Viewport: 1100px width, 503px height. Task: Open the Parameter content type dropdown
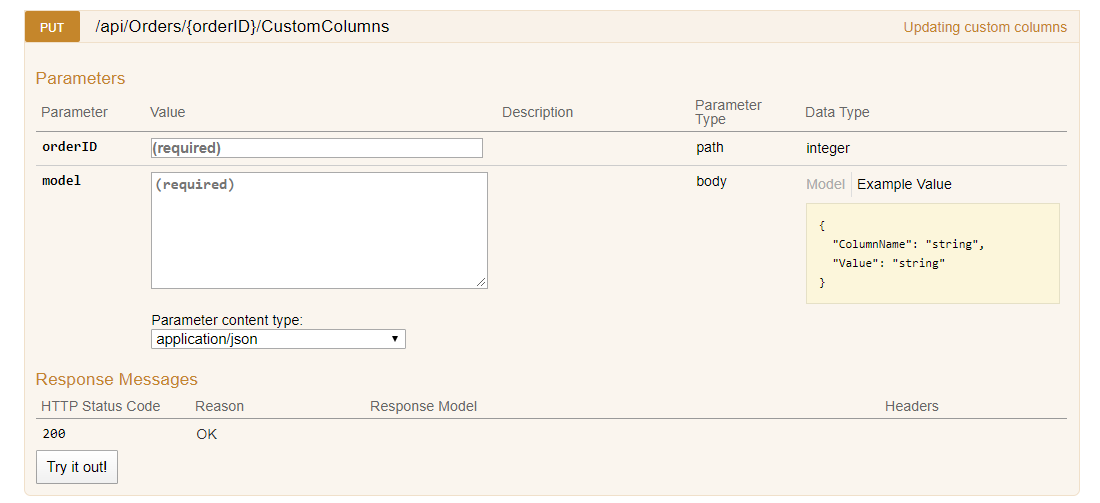tap(278, 339)
